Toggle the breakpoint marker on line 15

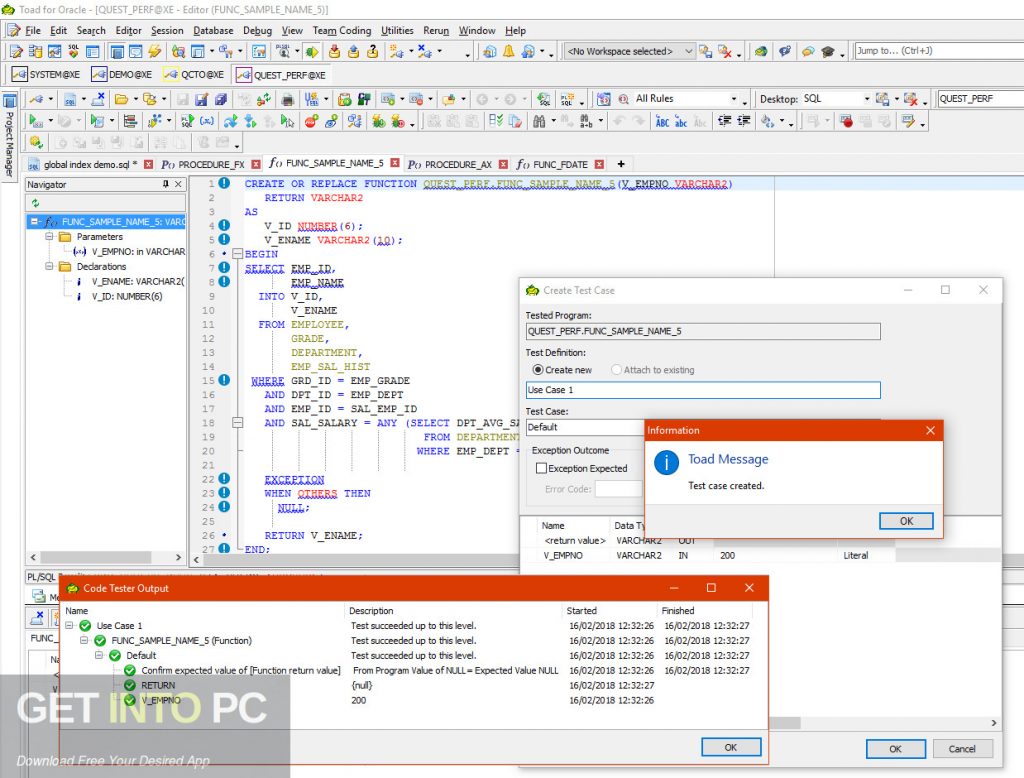coord(224,380)
